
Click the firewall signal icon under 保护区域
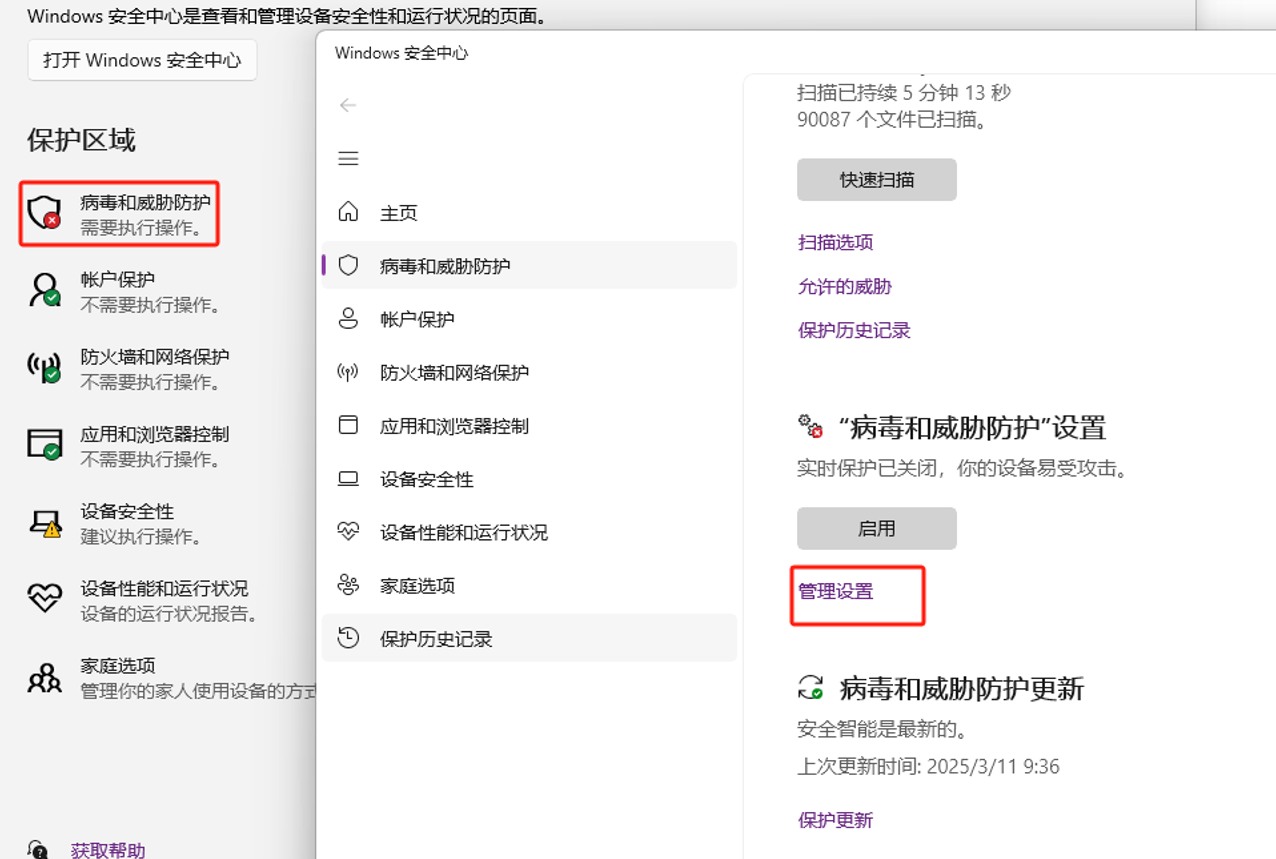[45, 367]
